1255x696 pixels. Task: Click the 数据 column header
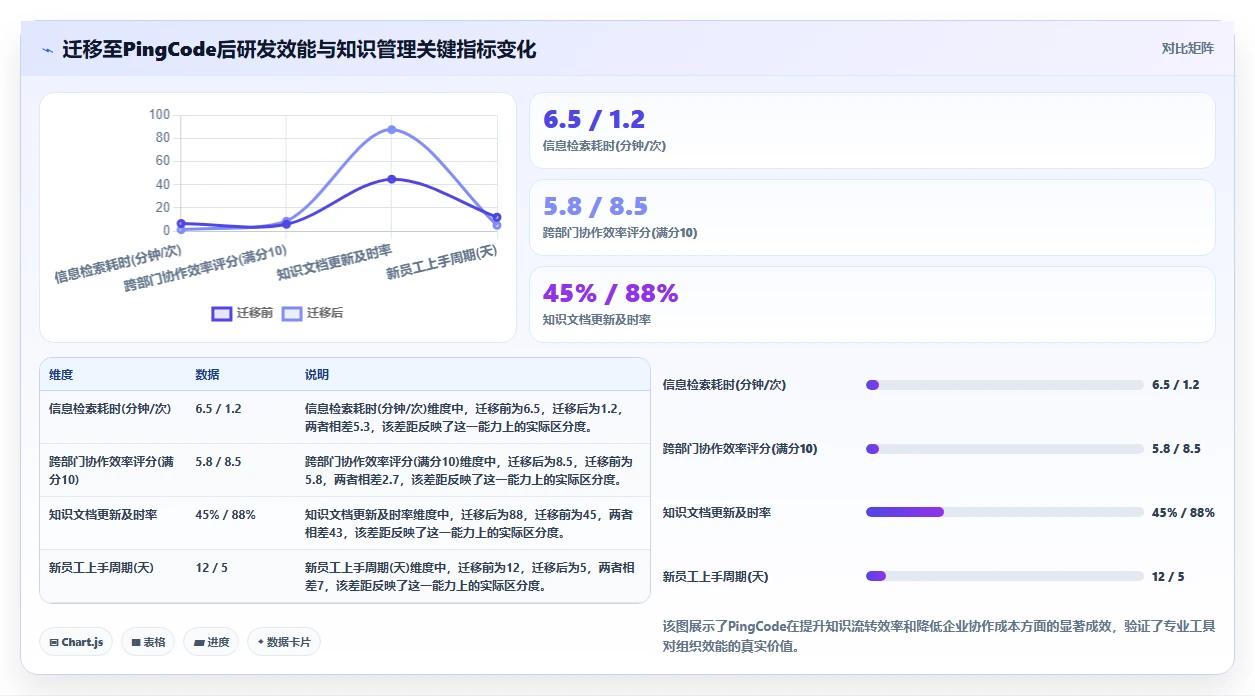point(207,375)
